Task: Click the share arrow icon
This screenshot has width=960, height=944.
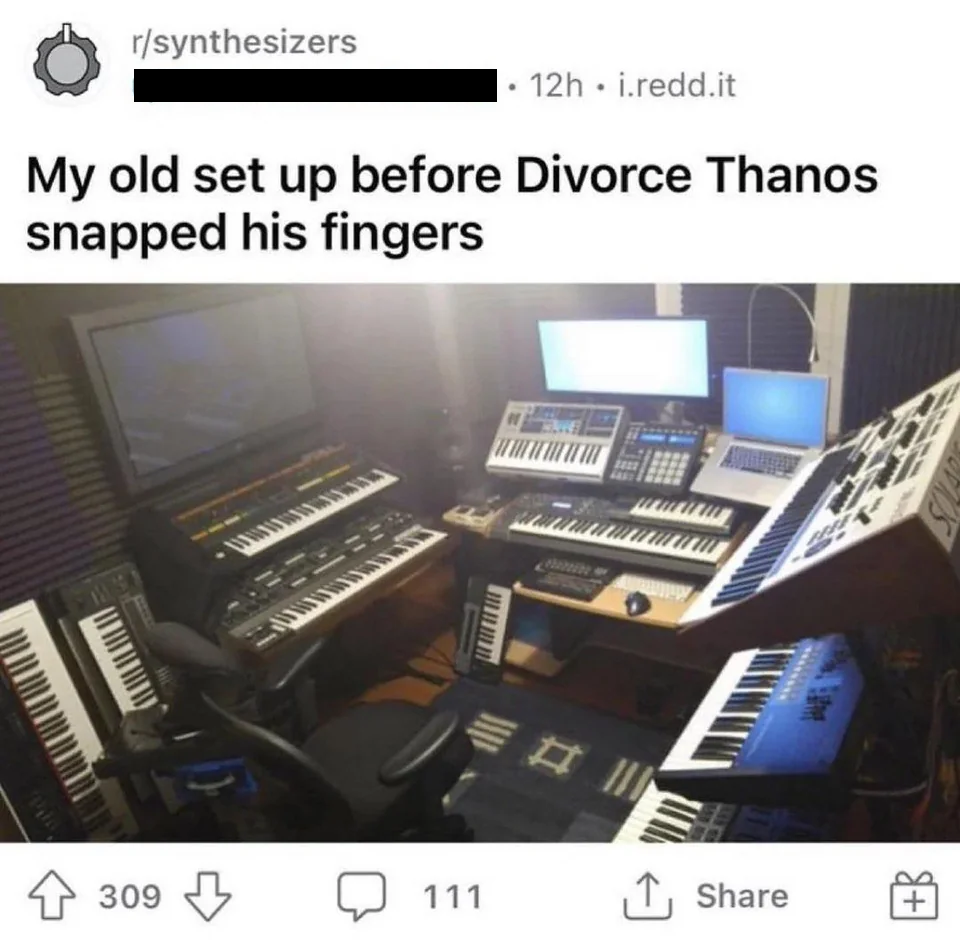Action: coord(648,896)
